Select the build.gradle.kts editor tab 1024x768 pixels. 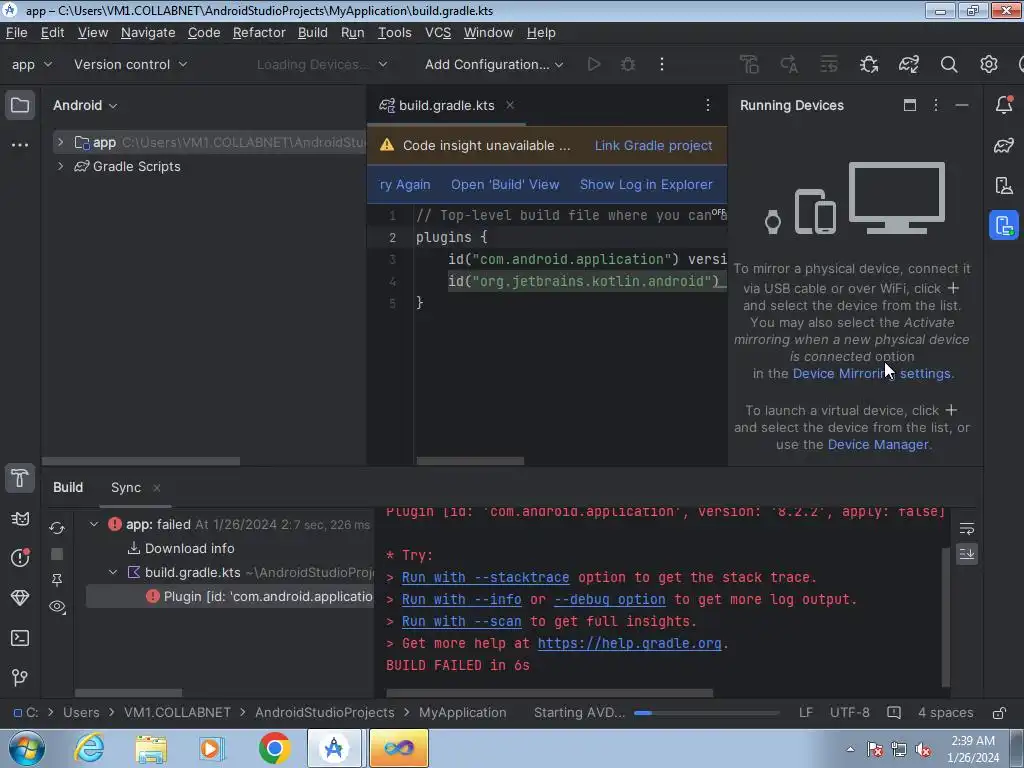click(447, 105)
